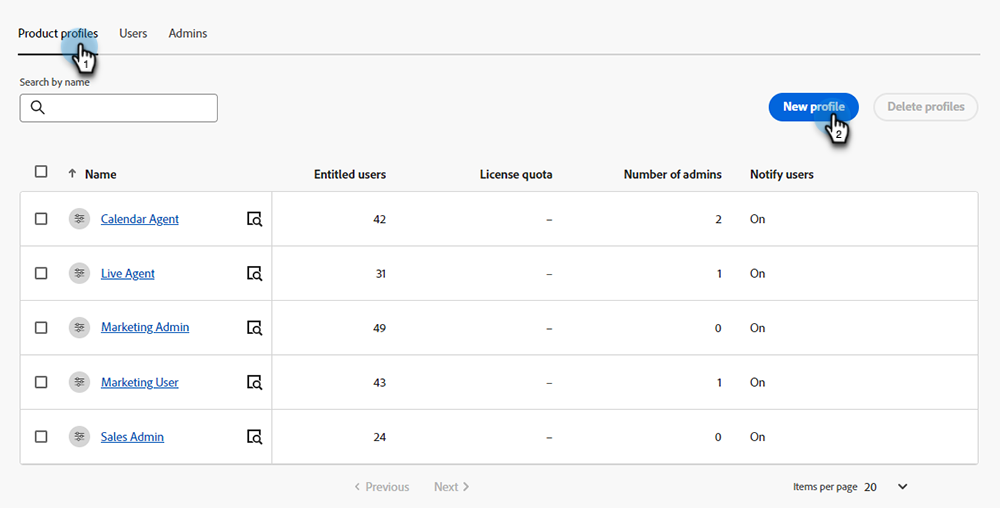1000x508 pixels.
Task: Select the Marketing User row checkbox
Action: [41, 382]
